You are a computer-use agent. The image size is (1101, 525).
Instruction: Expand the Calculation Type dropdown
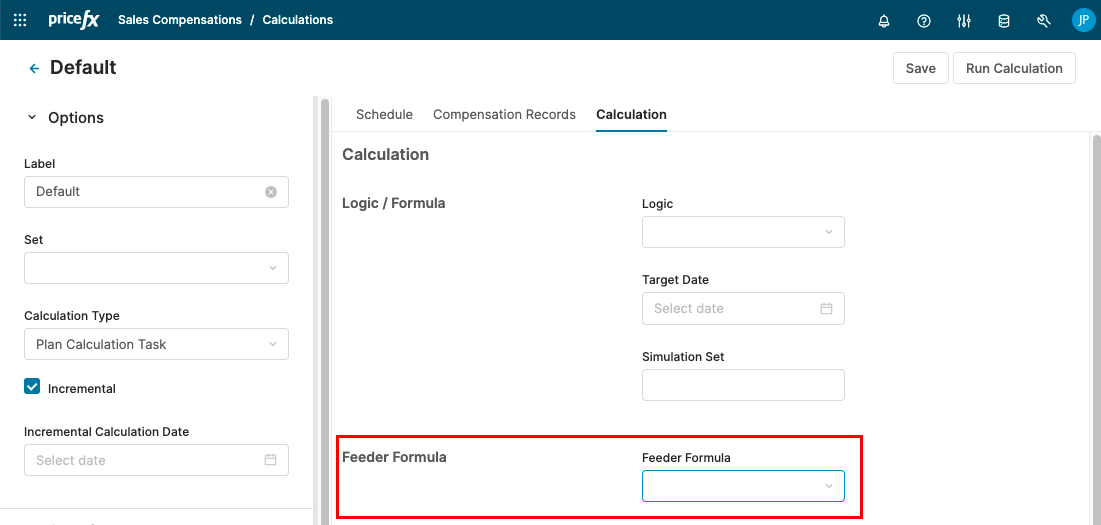(156, 344)
